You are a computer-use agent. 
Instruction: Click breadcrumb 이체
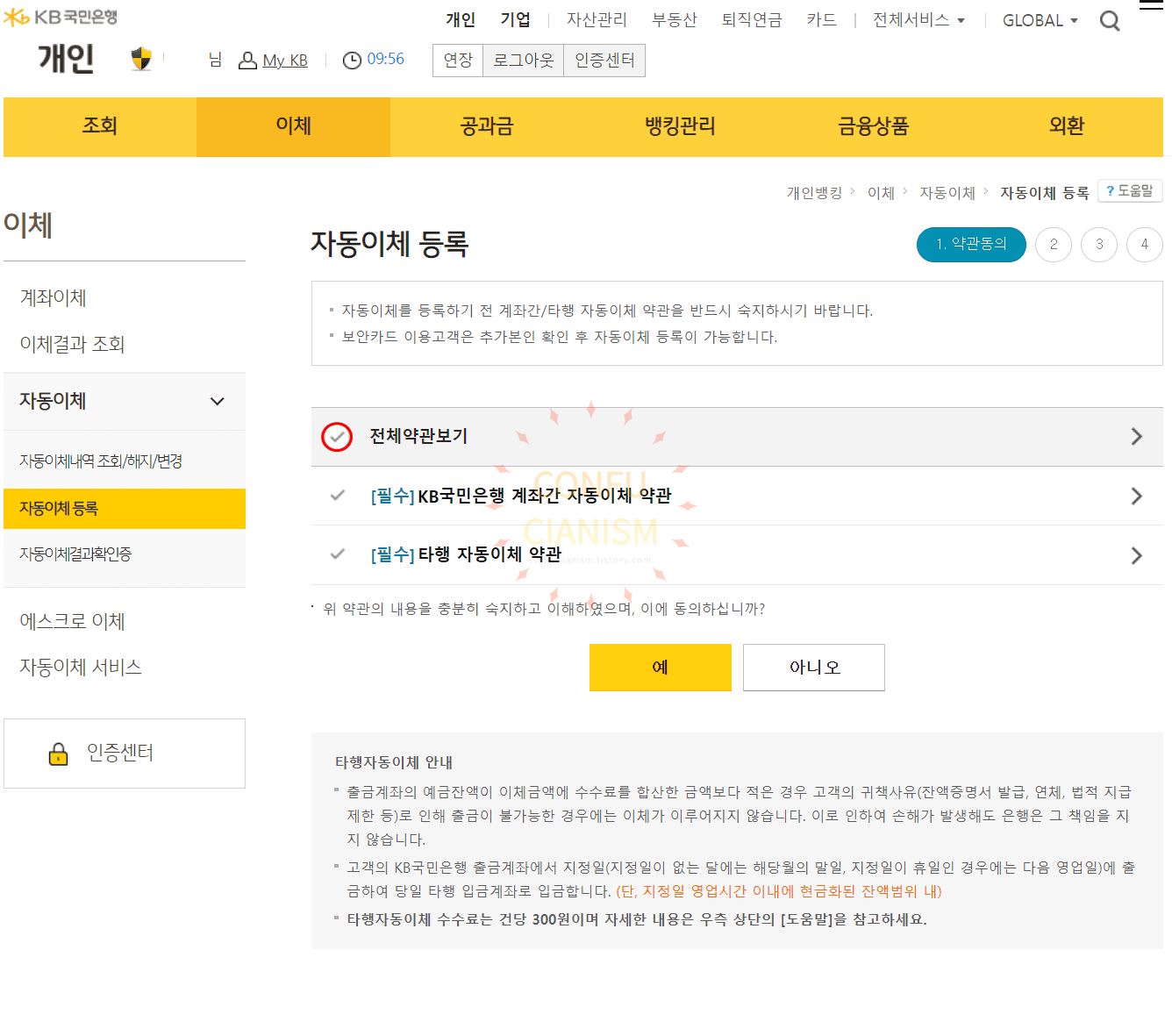[881, 193]
